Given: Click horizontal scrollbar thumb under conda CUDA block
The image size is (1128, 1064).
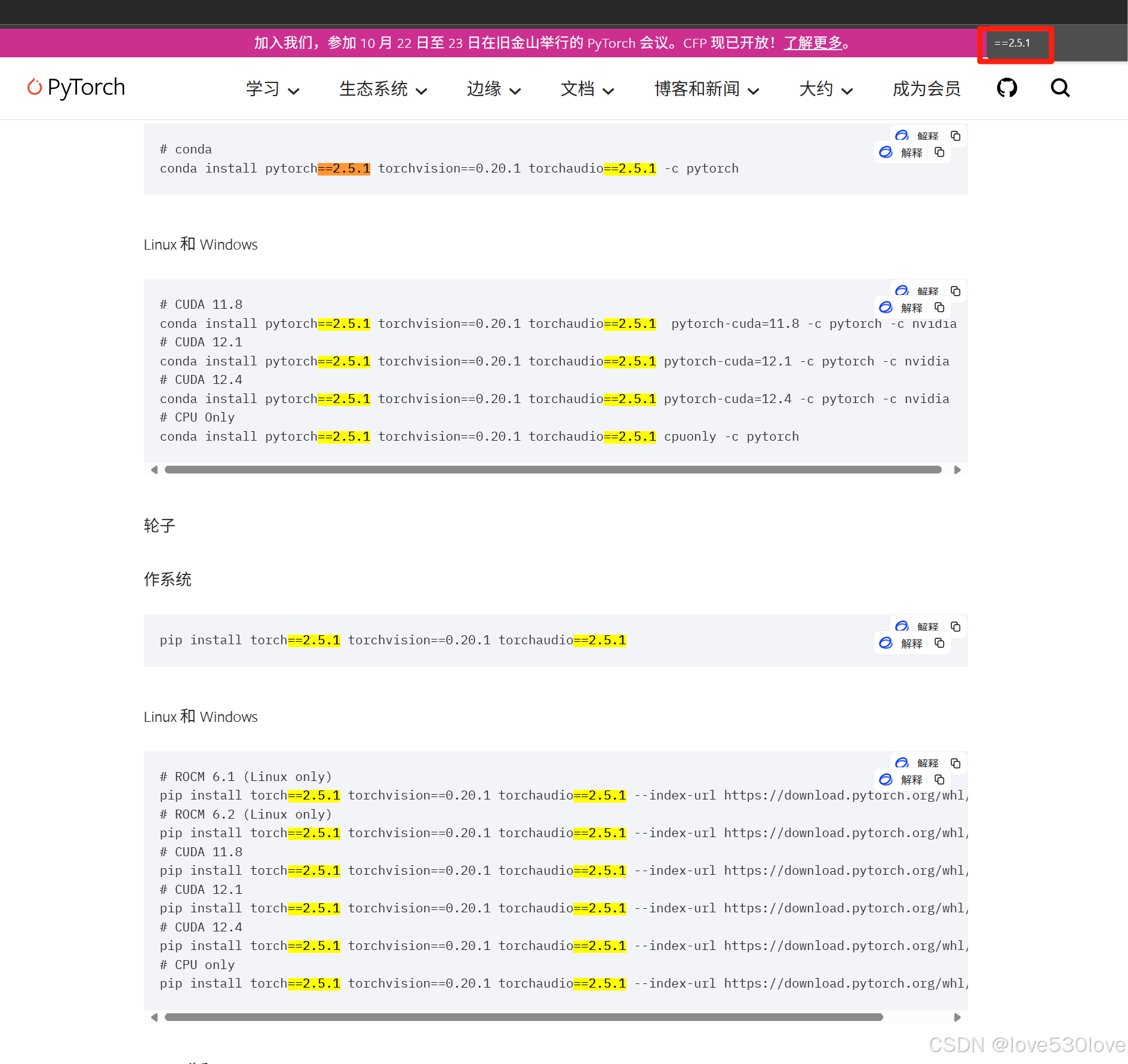Looking at the screenshot, I should click(x=553, y=470).
